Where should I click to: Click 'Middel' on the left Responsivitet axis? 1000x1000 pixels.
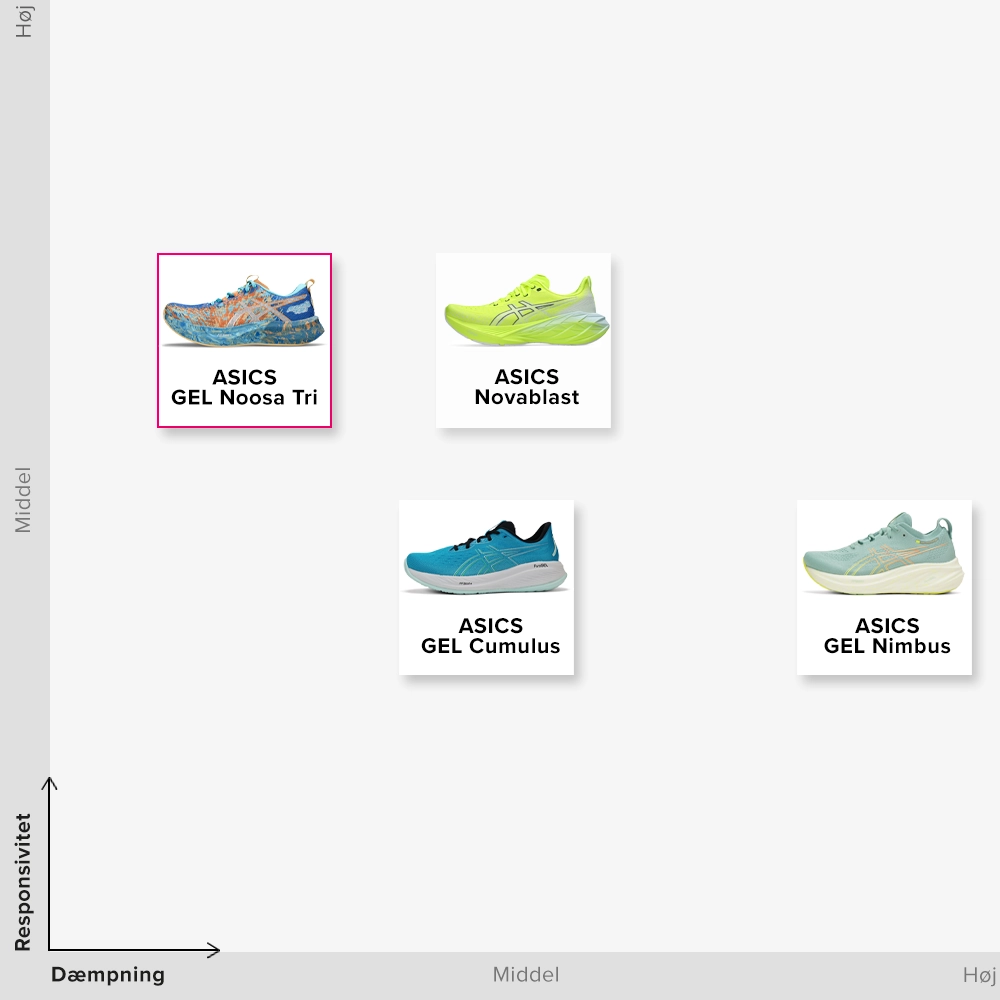[23, 500]
